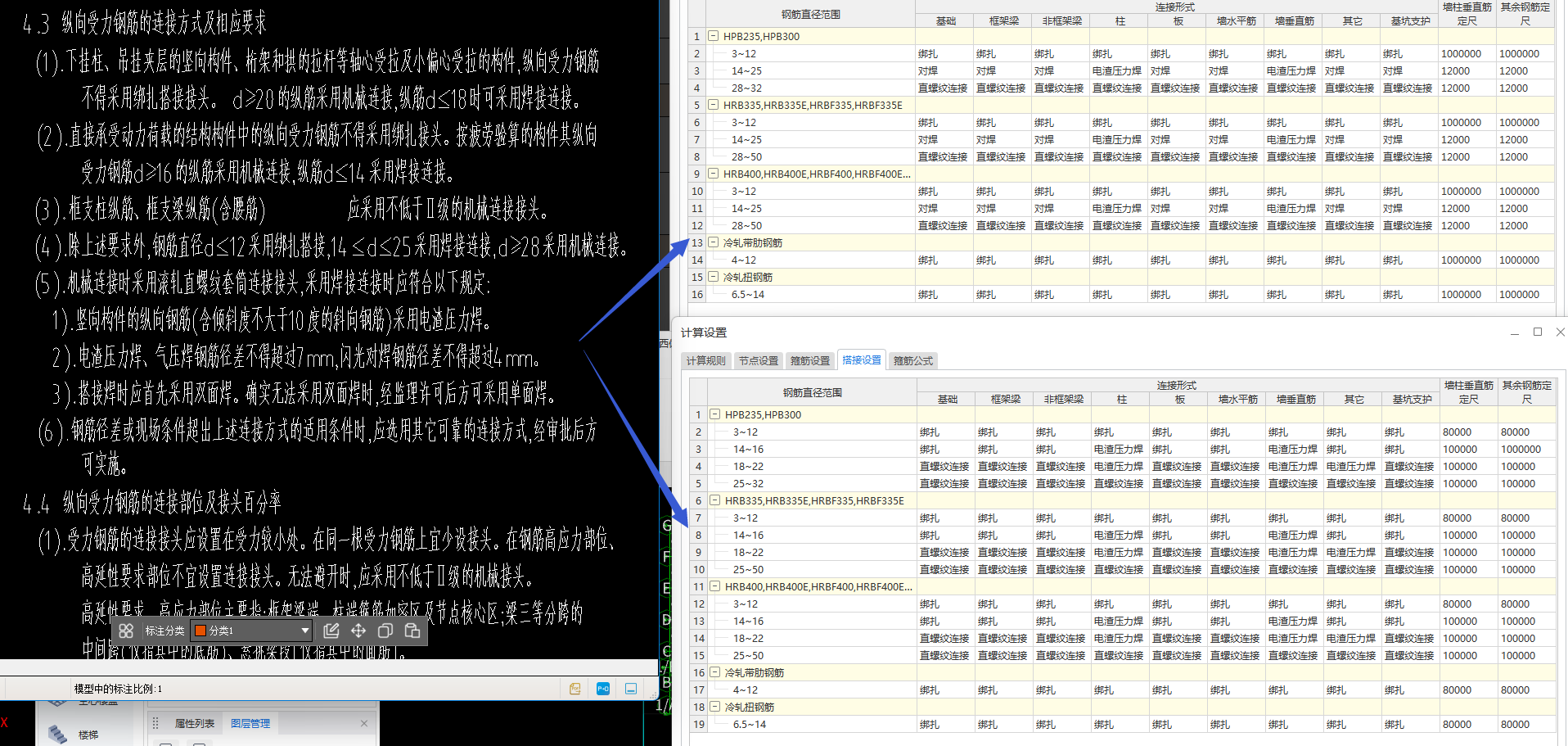Maximize the 计算设置 dialog window
The width and height of the screenshot is (1568, 746).
(x=1538, y=332)
